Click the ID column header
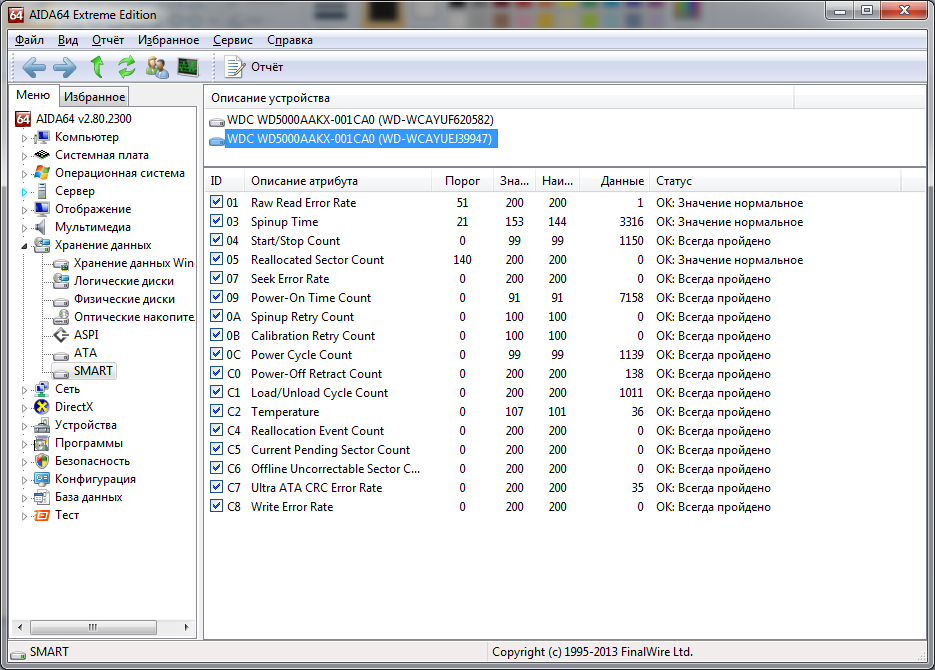This screenshot has height=670, width=935. [224, 181]
